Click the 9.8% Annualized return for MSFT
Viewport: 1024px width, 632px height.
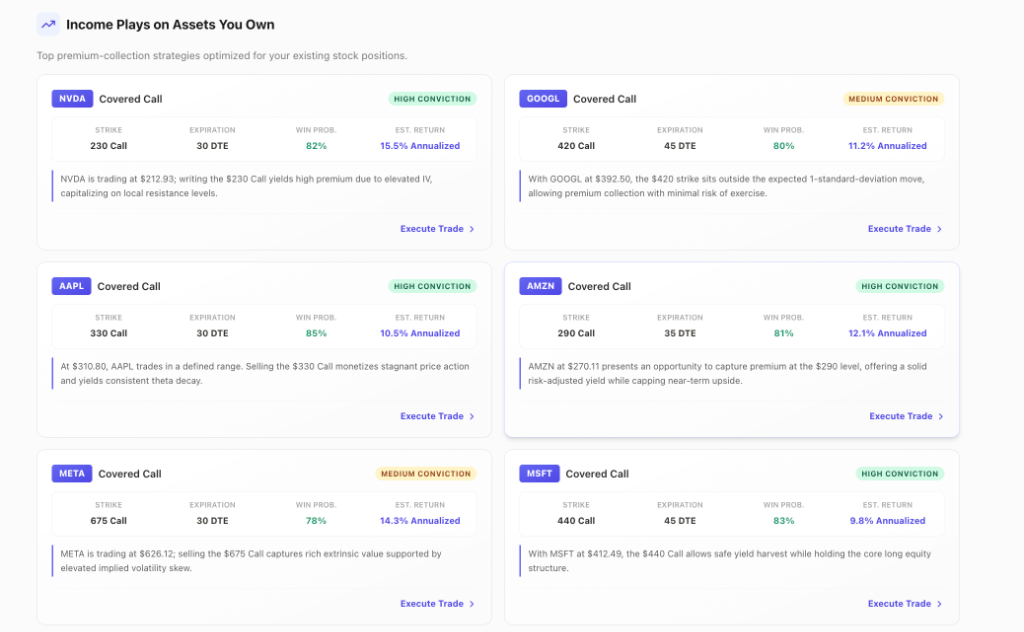[x=888, y=520]
